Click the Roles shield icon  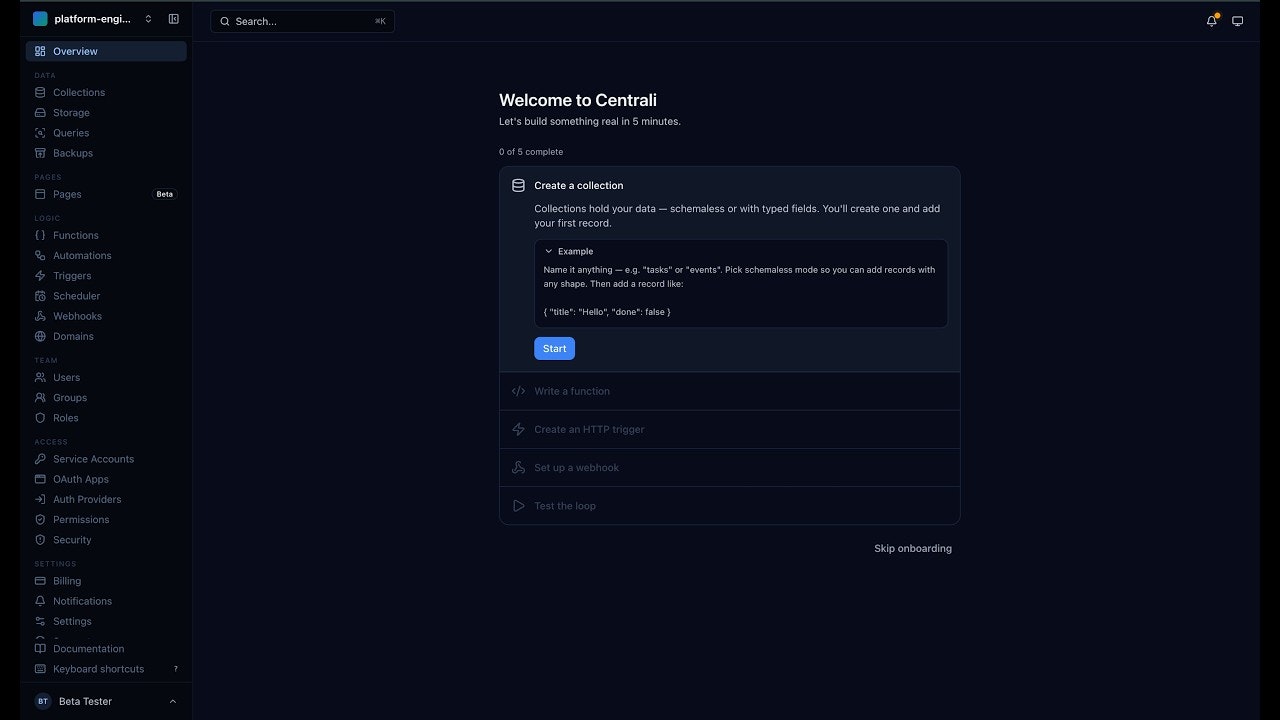pyautogui.click(x=40, y=418)
